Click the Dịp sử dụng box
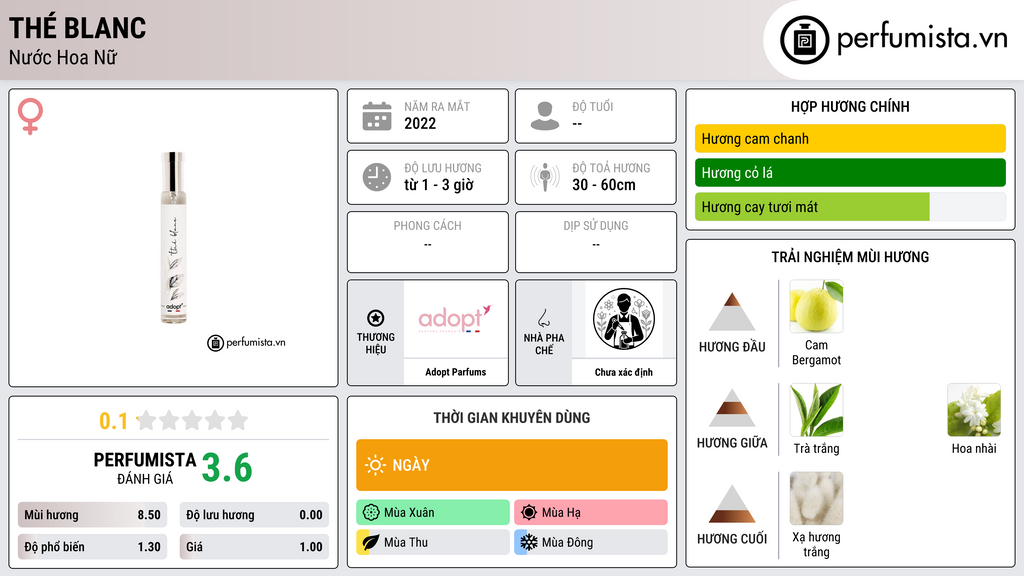 coord(596,242)
